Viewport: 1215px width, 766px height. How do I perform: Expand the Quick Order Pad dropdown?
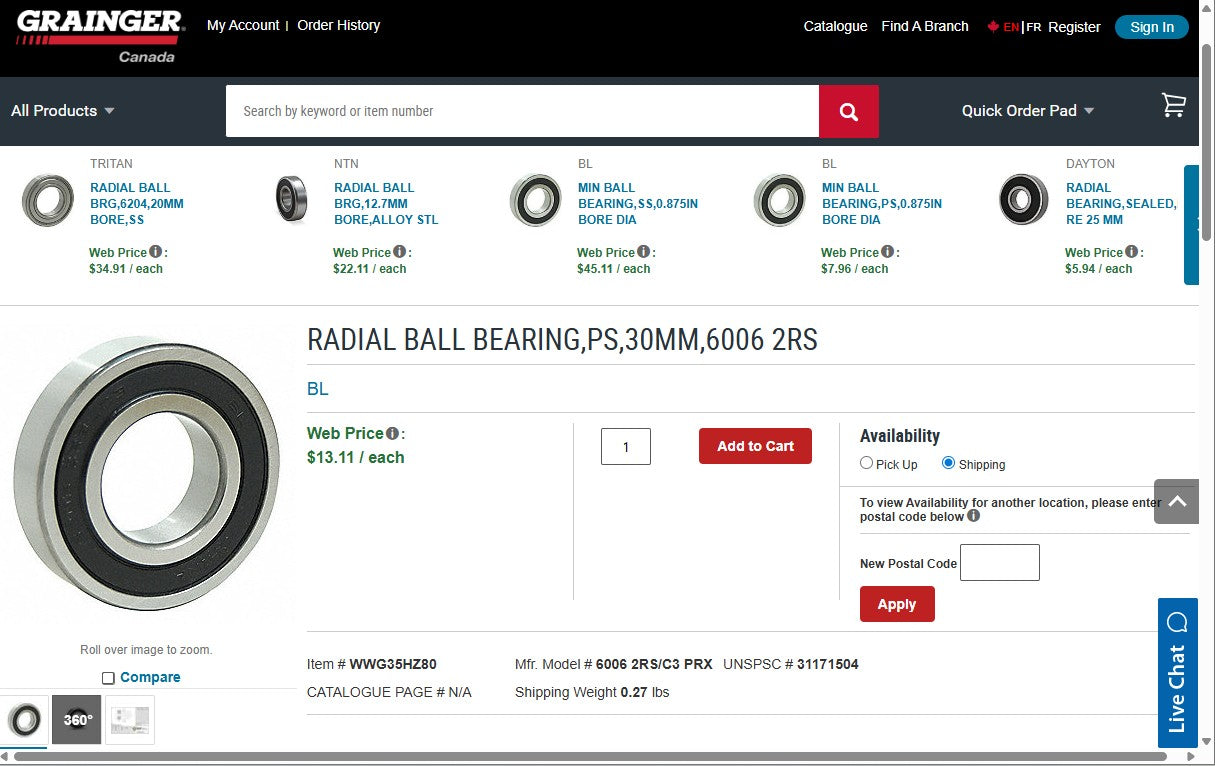pos(1028,111)
